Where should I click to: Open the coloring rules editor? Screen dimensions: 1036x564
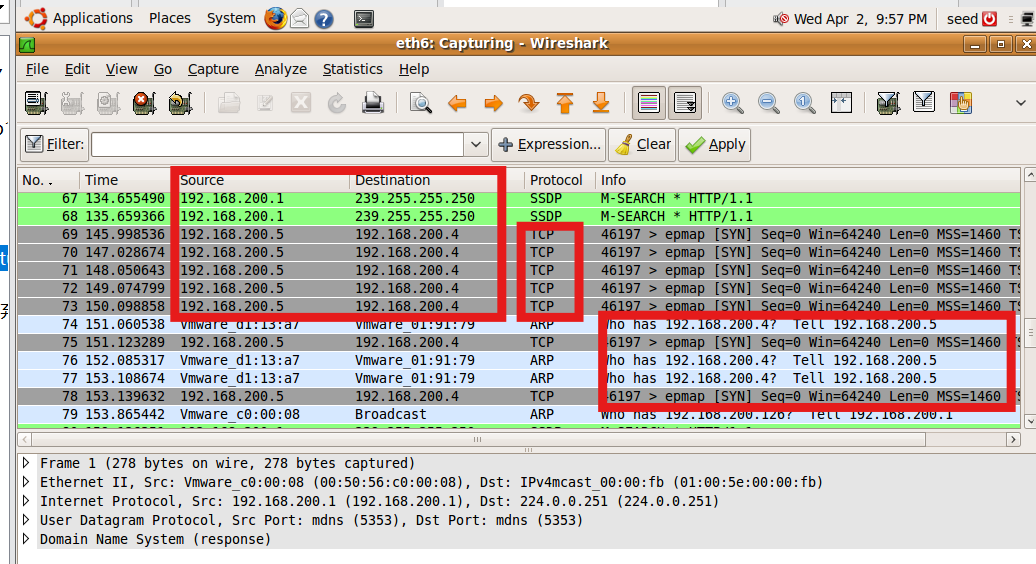pyautogui.click(x=960, y=103)
